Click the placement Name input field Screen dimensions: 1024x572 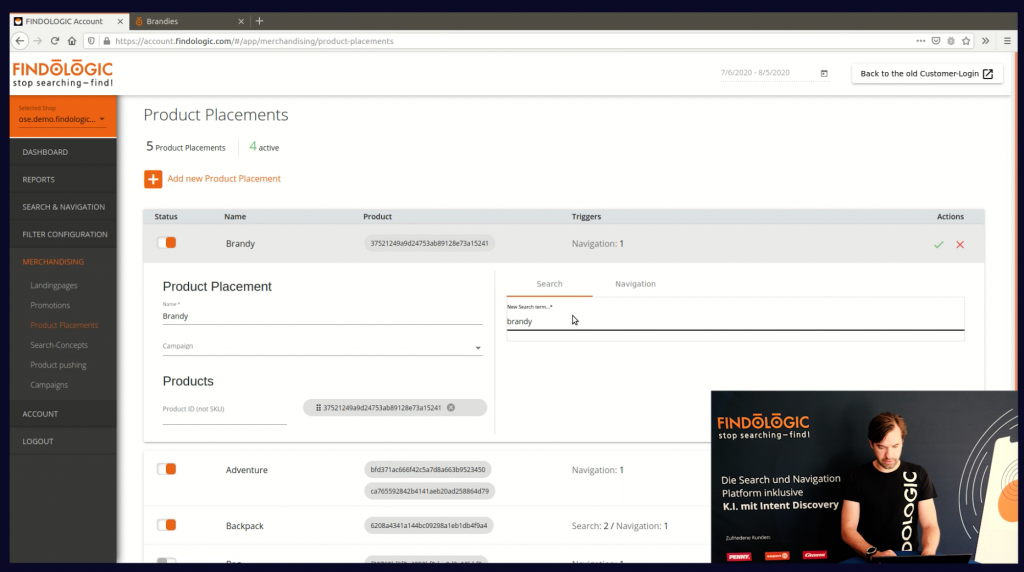point(322,316)
